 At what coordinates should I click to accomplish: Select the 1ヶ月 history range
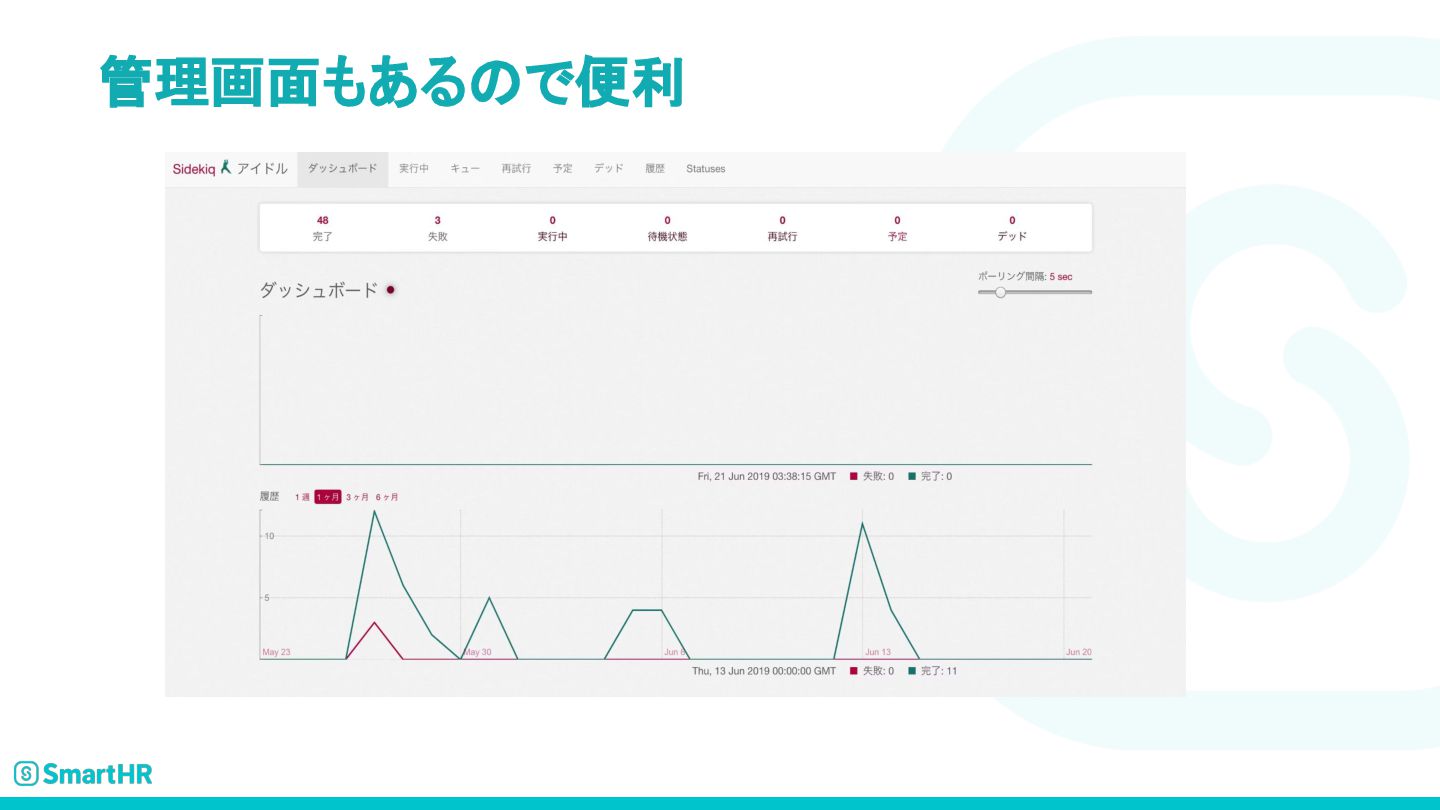[x=328, y=497]
